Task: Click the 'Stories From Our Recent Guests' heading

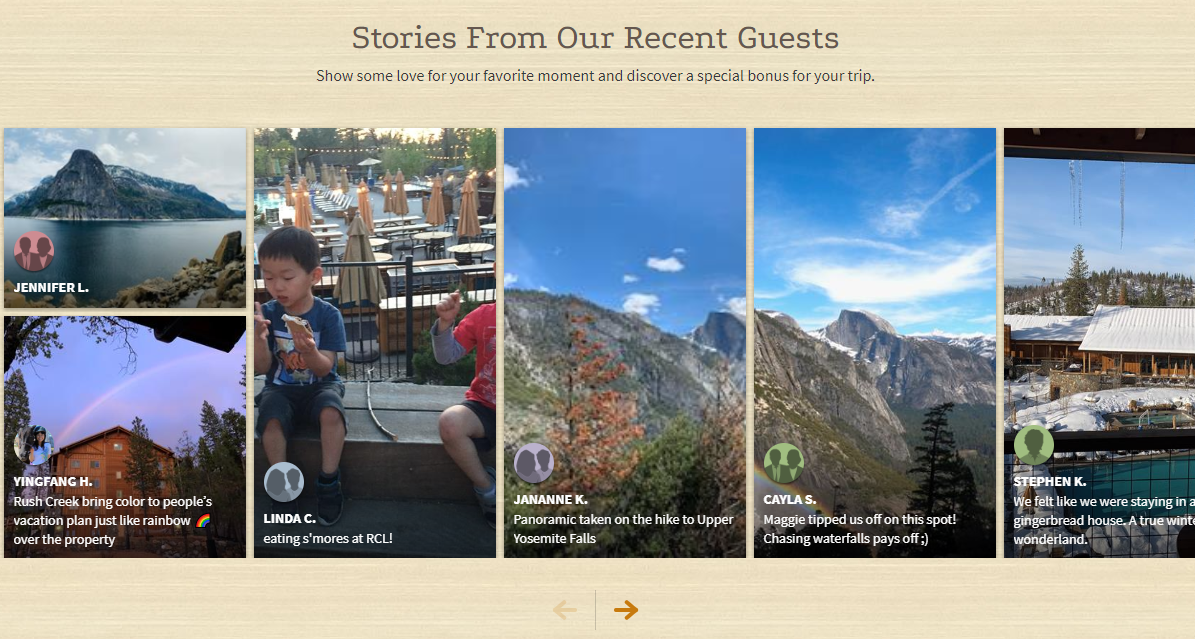Action: coord(595,38)
